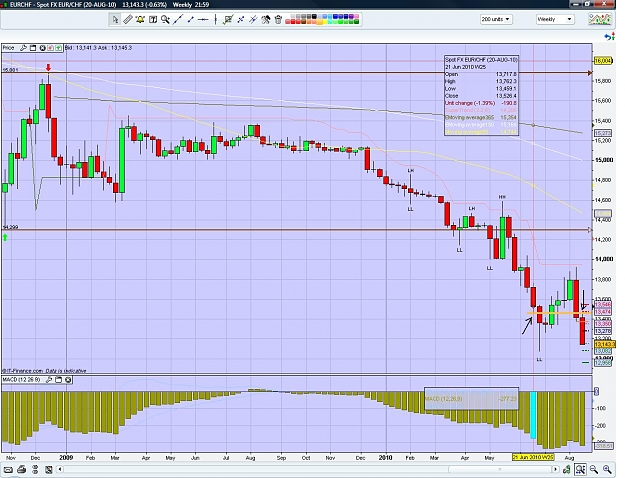
Task: Pick the yellow color swatch
Action: (x=325, y=22)
